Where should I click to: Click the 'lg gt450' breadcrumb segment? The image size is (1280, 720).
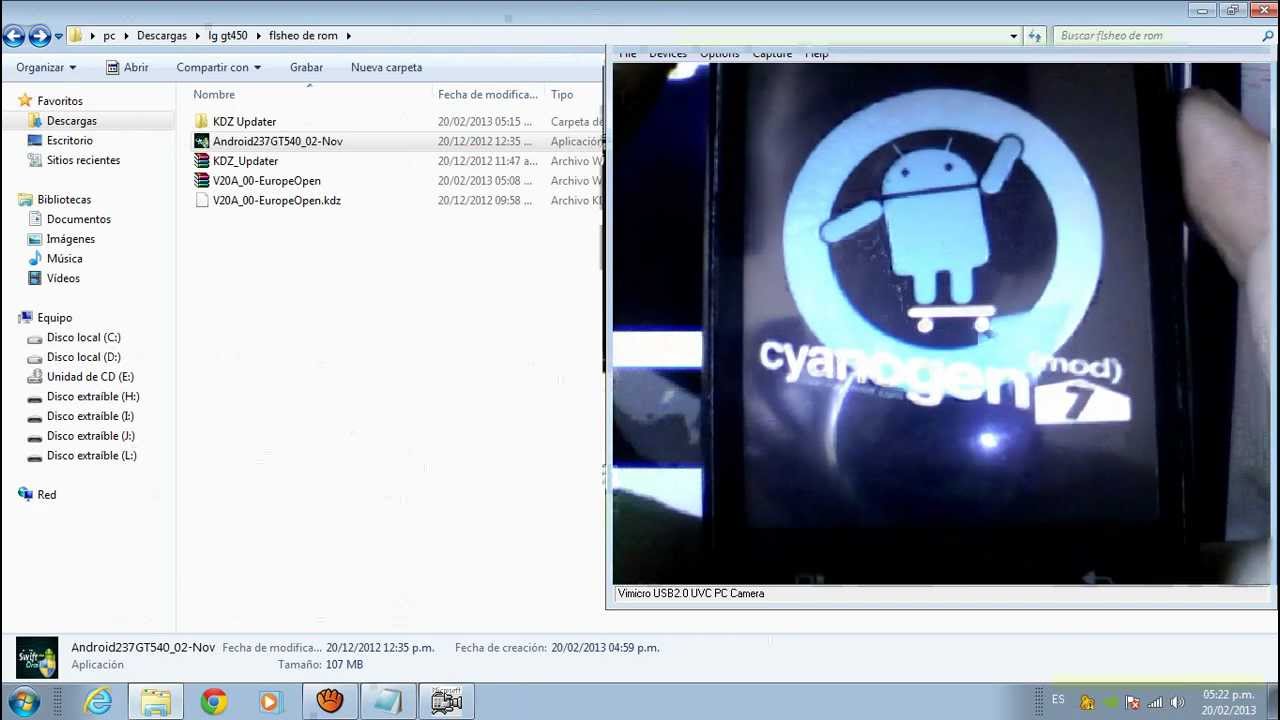coord(228,36)
